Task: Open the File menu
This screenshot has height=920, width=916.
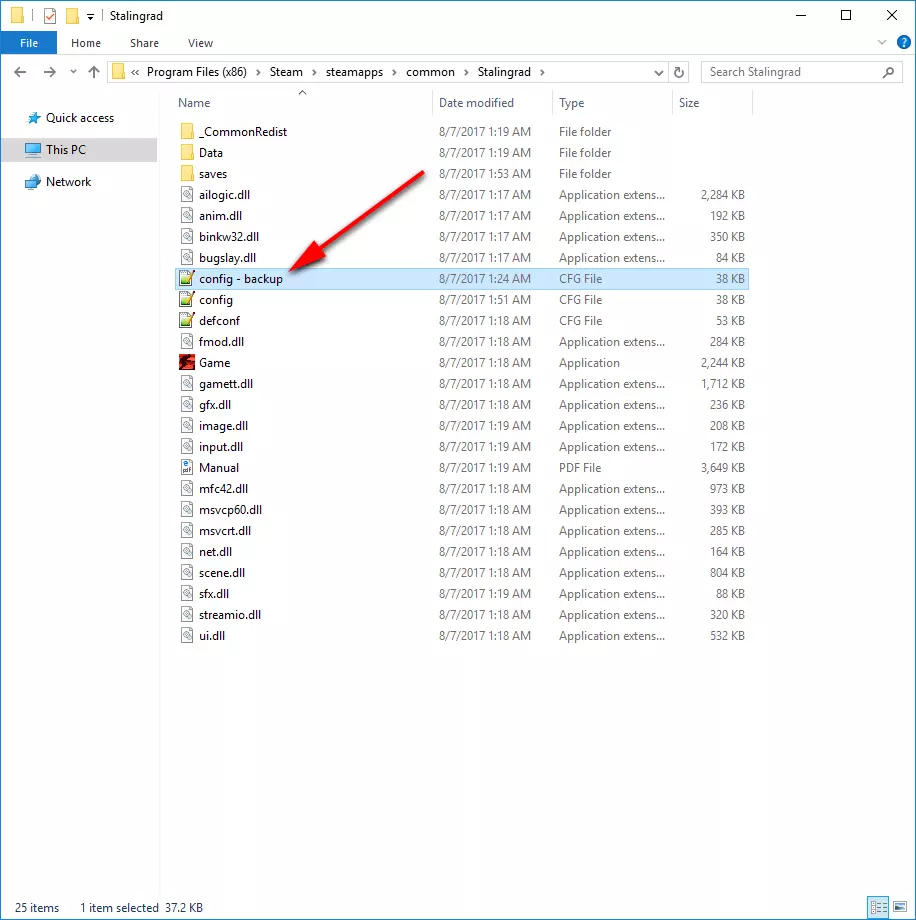Action: click(x=29, y=43)
